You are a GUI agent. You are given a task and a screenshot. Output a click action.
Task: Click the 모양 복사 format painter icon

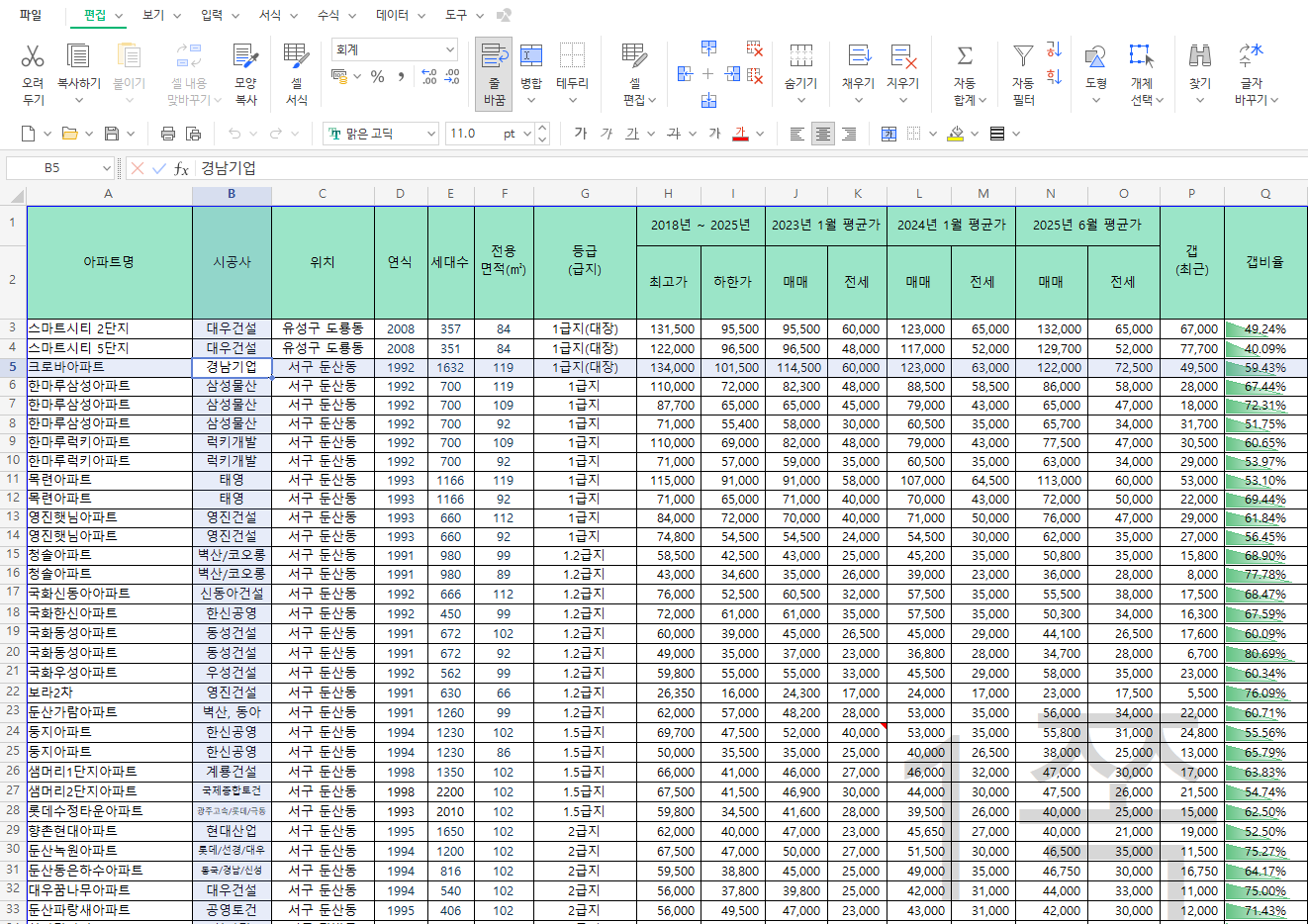click(x=245, y=56)
